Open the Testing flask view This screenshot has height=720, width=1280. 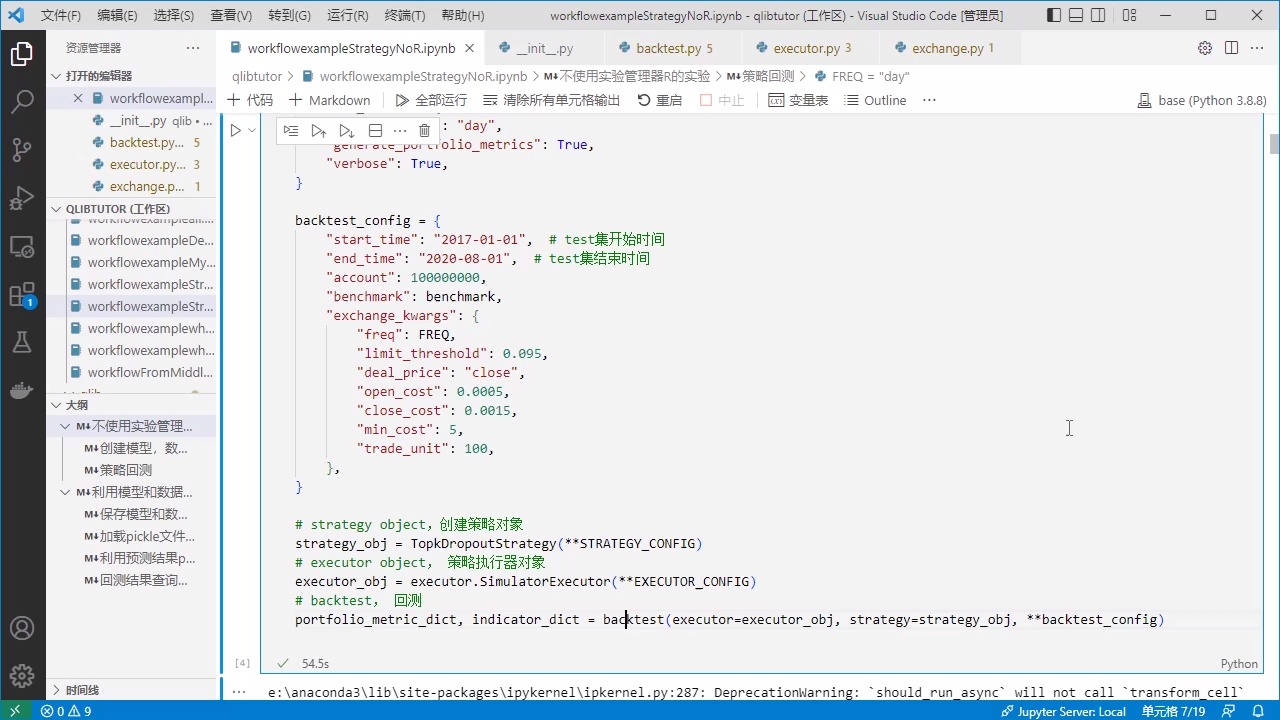click(22, 342)
